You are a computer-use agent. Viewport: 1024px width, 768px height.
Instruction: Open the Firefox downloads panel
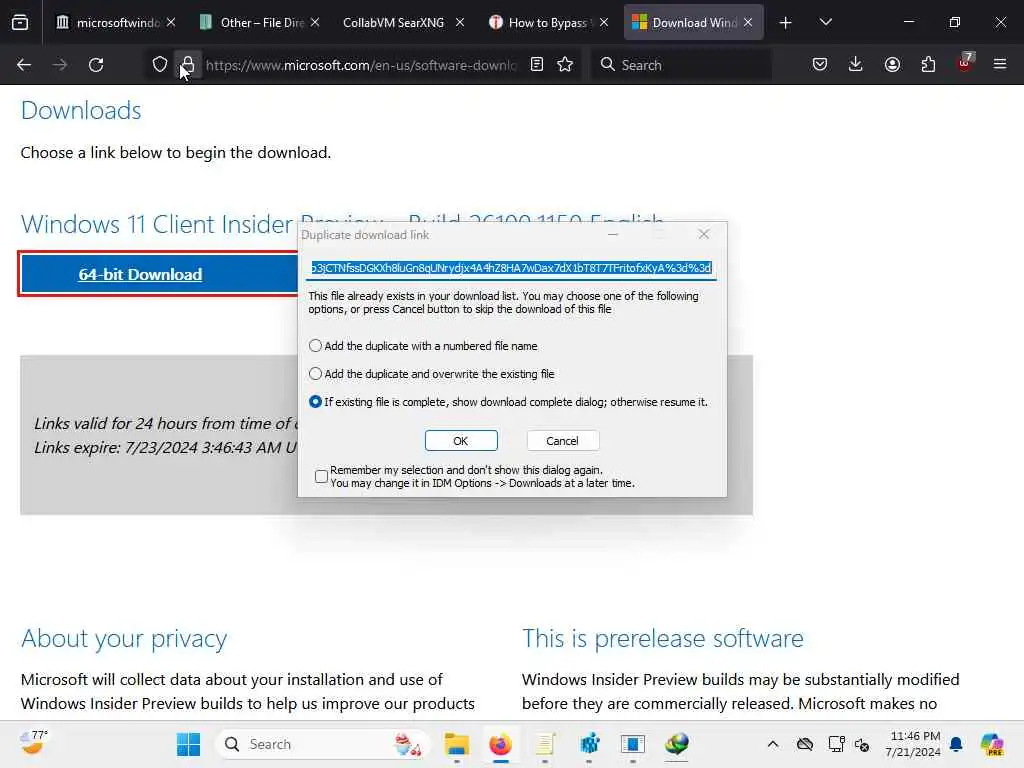tap(856, 64)
